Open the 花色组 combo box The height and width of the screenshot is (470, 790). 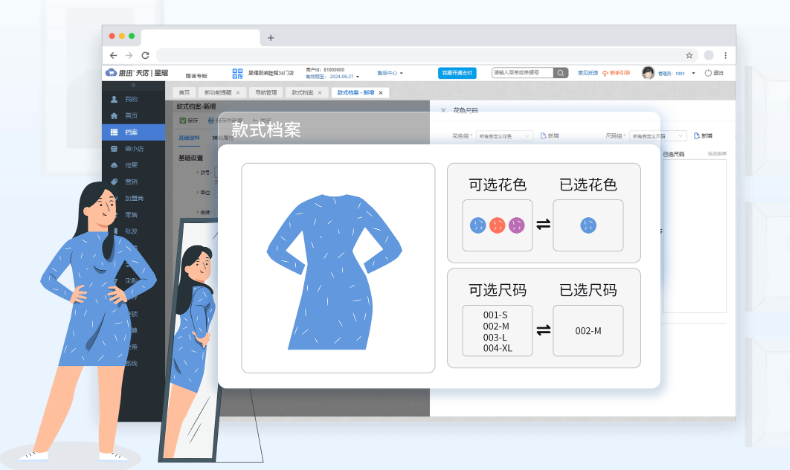[x=504, y=136]
